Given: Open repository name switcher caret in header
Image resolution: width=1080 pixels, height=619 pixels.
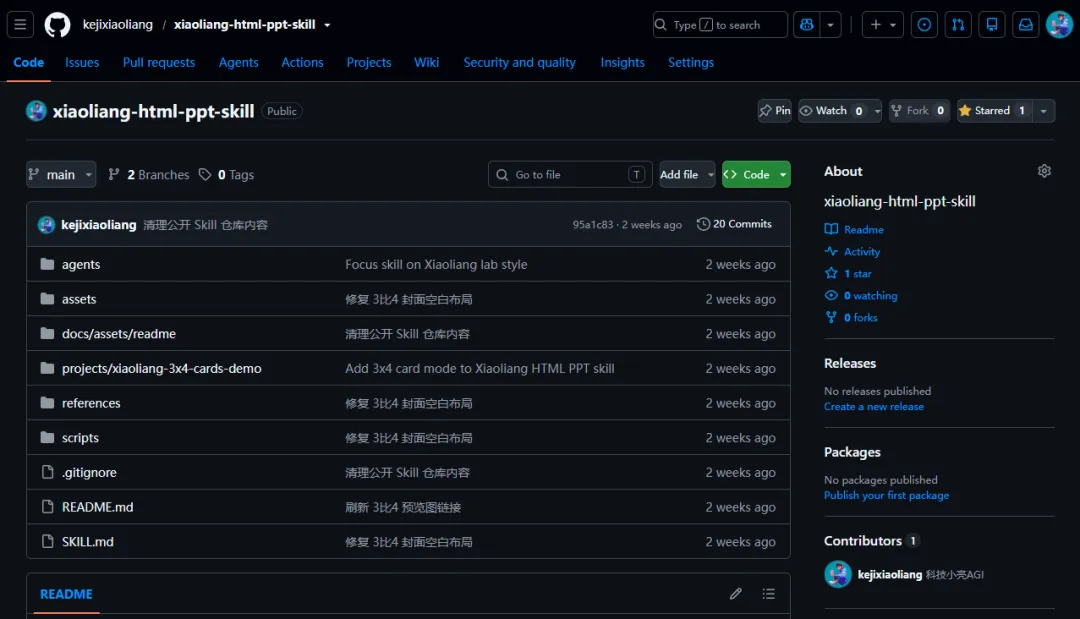Looking at the screenshot, I should pos(327,25).
